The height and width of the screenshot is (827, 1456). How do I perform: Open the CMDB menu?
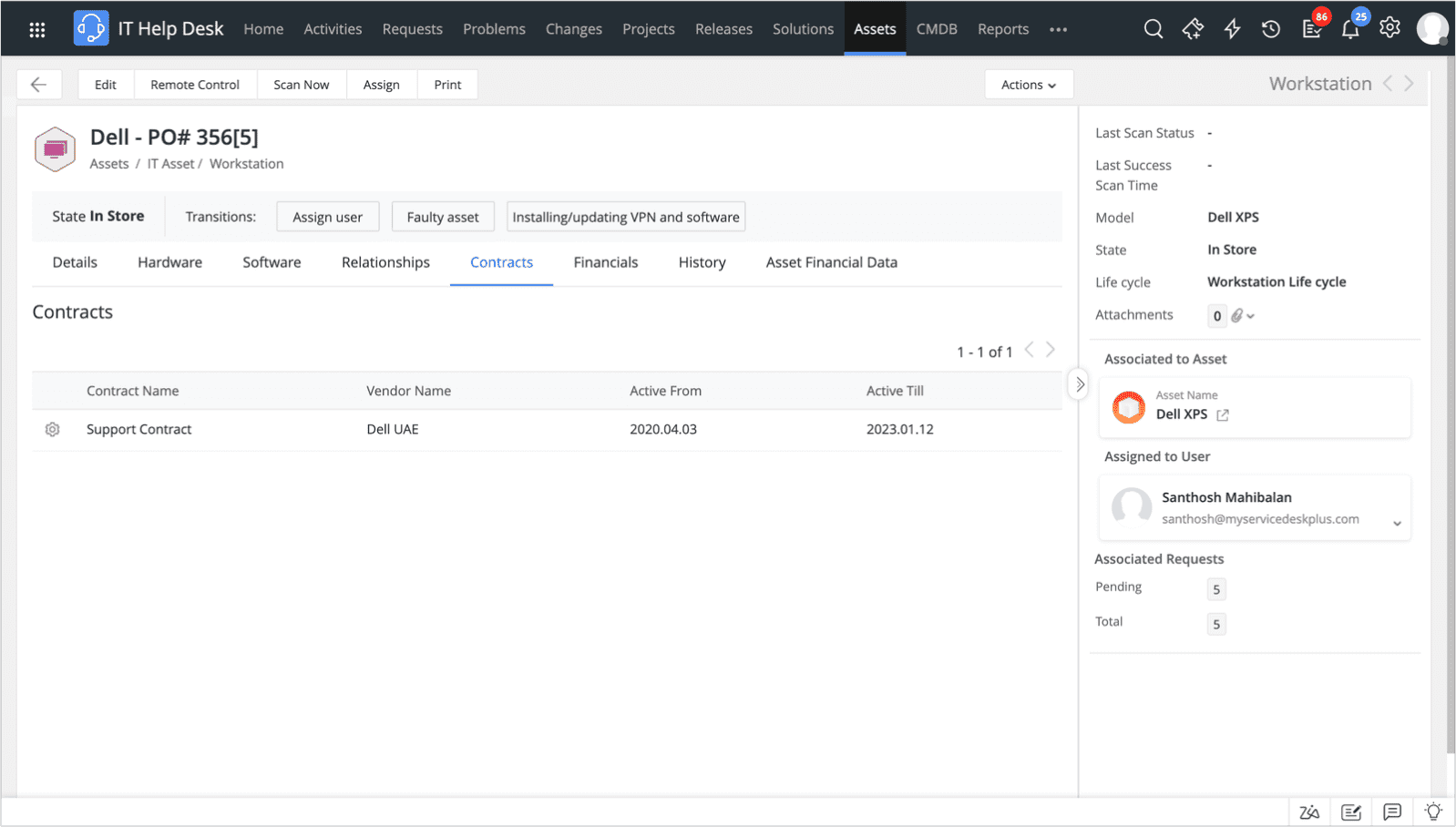(937, 29)
